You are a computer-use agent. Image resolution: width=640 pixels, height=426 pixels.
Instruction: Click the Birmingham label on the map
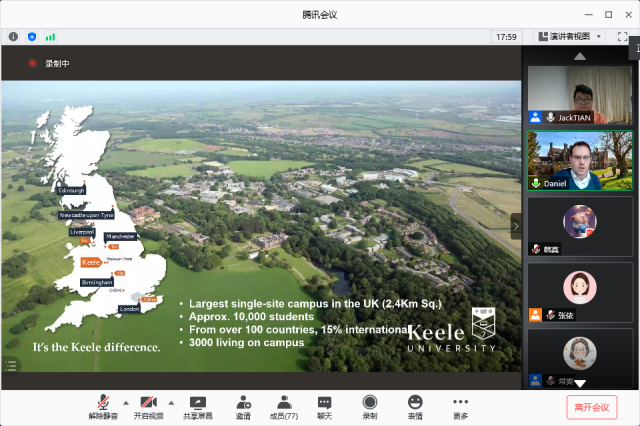(x=97, y=282)
